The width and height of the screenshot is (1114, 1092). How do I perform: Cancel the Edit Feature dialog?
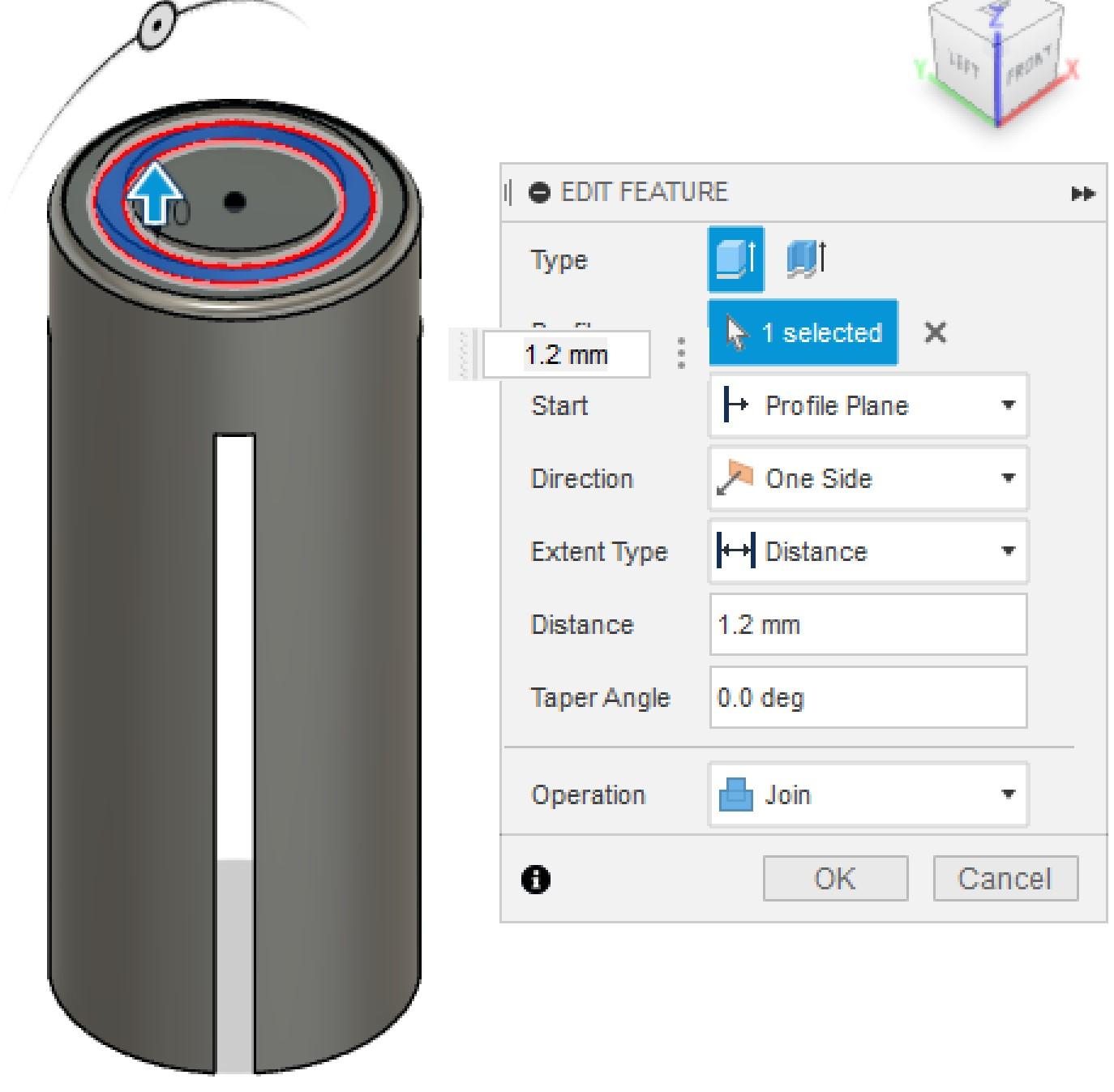tap(1005, 878)
